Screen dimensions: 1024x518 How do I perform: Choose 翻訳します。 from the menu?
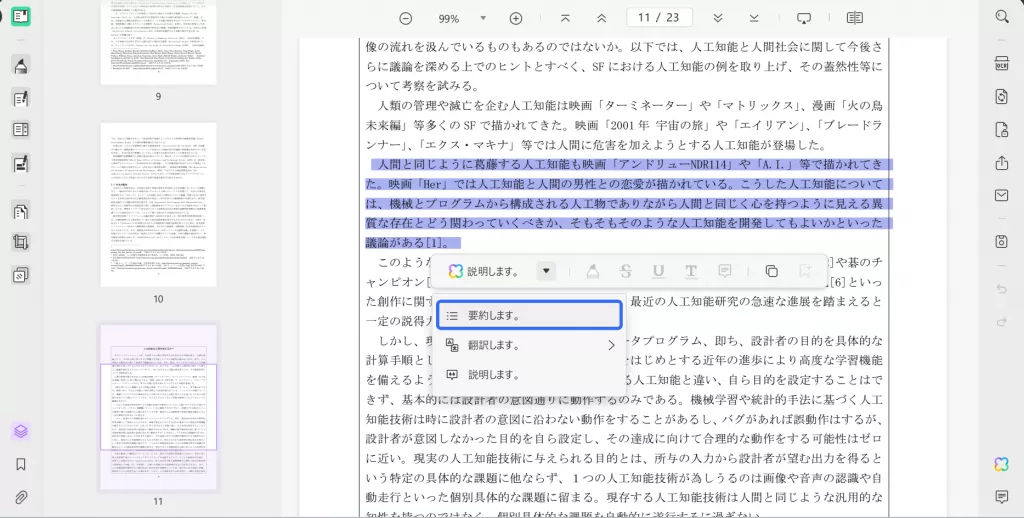[529, 345]
